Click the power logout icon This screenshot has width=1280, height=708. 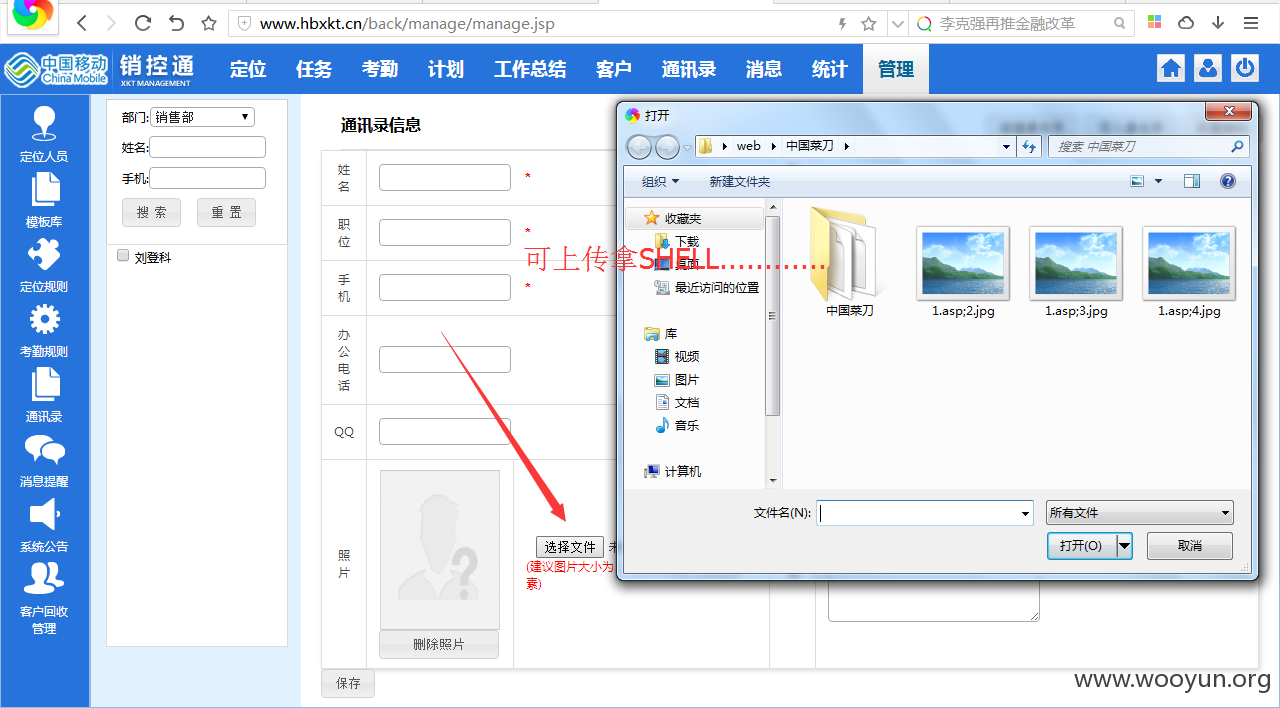(1245, 68)
